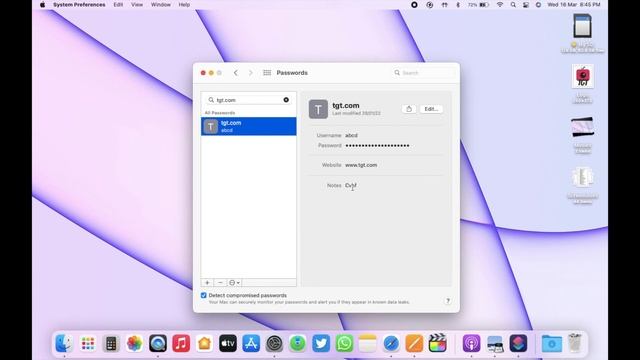Open the SD card icon on desktop
This screenshot has height=360, width=640.
pos(582,26)
